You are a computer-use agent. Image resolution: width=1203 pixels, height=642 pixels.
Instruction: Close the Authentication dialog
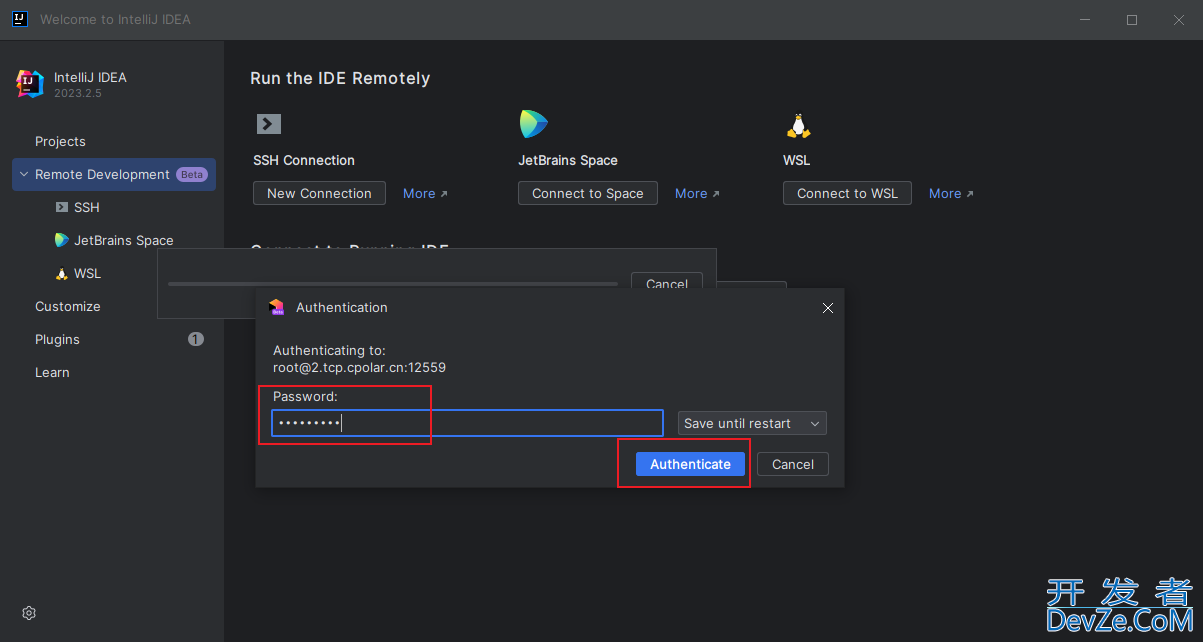(x=828, y=308)
